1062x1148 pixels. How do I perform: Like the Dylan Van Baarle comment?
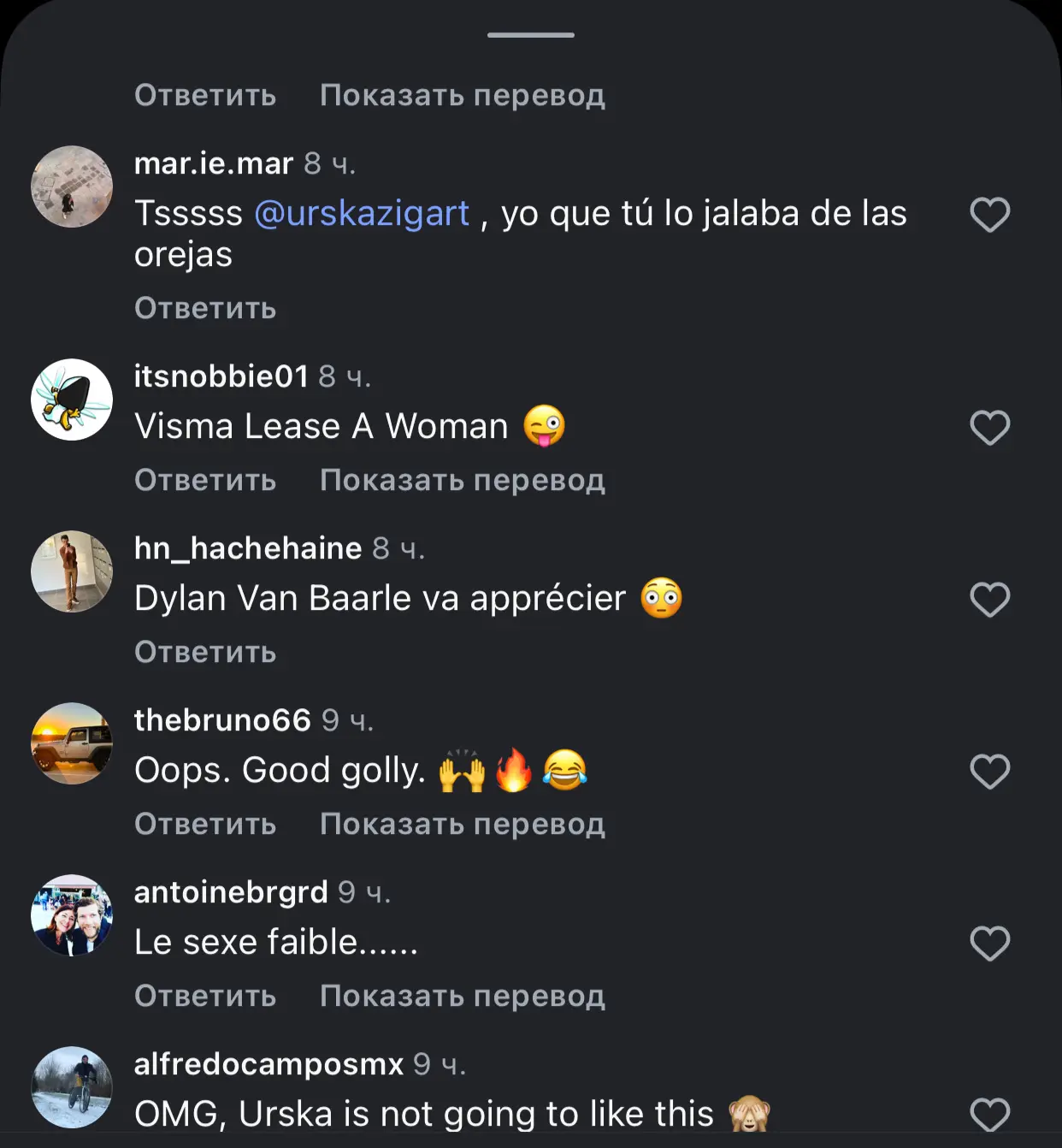[990, 600]
